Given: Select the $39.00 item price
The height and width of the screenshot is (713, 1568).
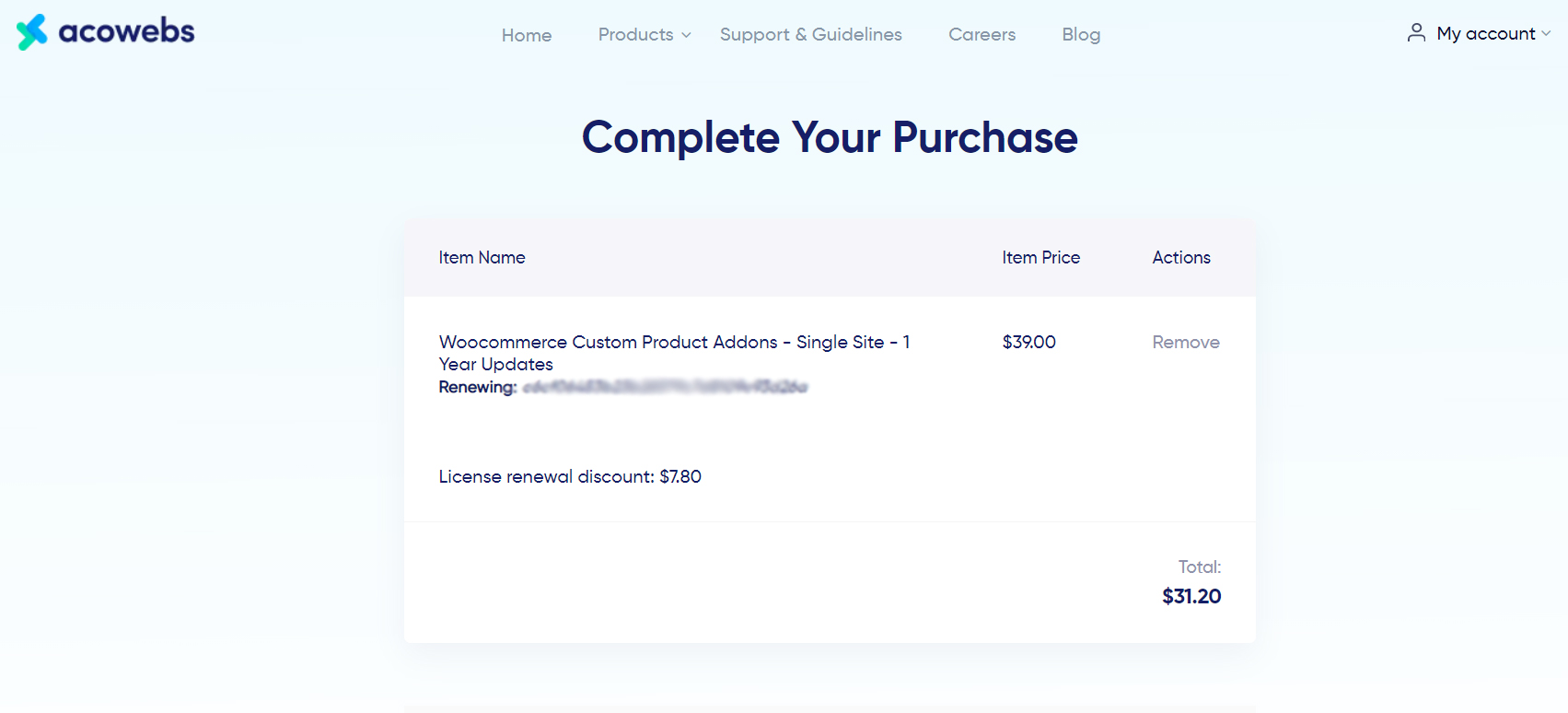Looking at the screenshot, I should (x=1028, y=342).
